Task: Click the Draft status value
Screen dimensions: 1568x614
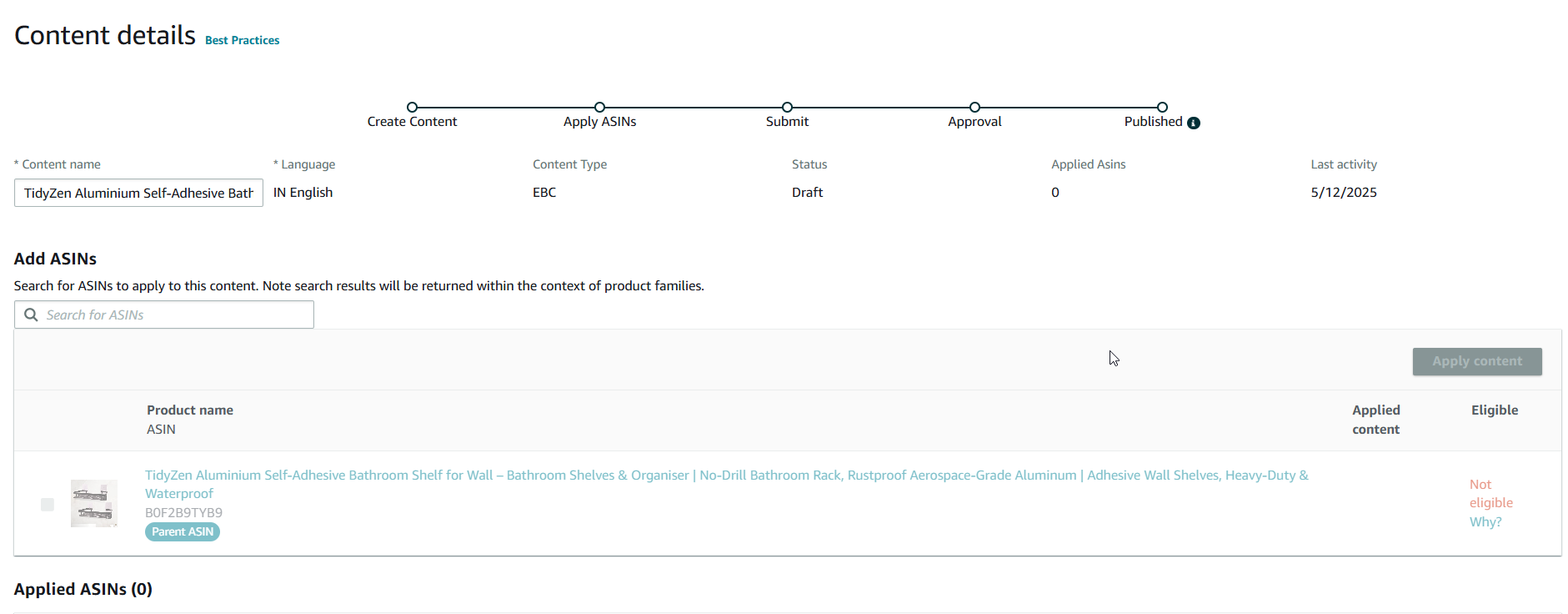Action: click(807, 192)
